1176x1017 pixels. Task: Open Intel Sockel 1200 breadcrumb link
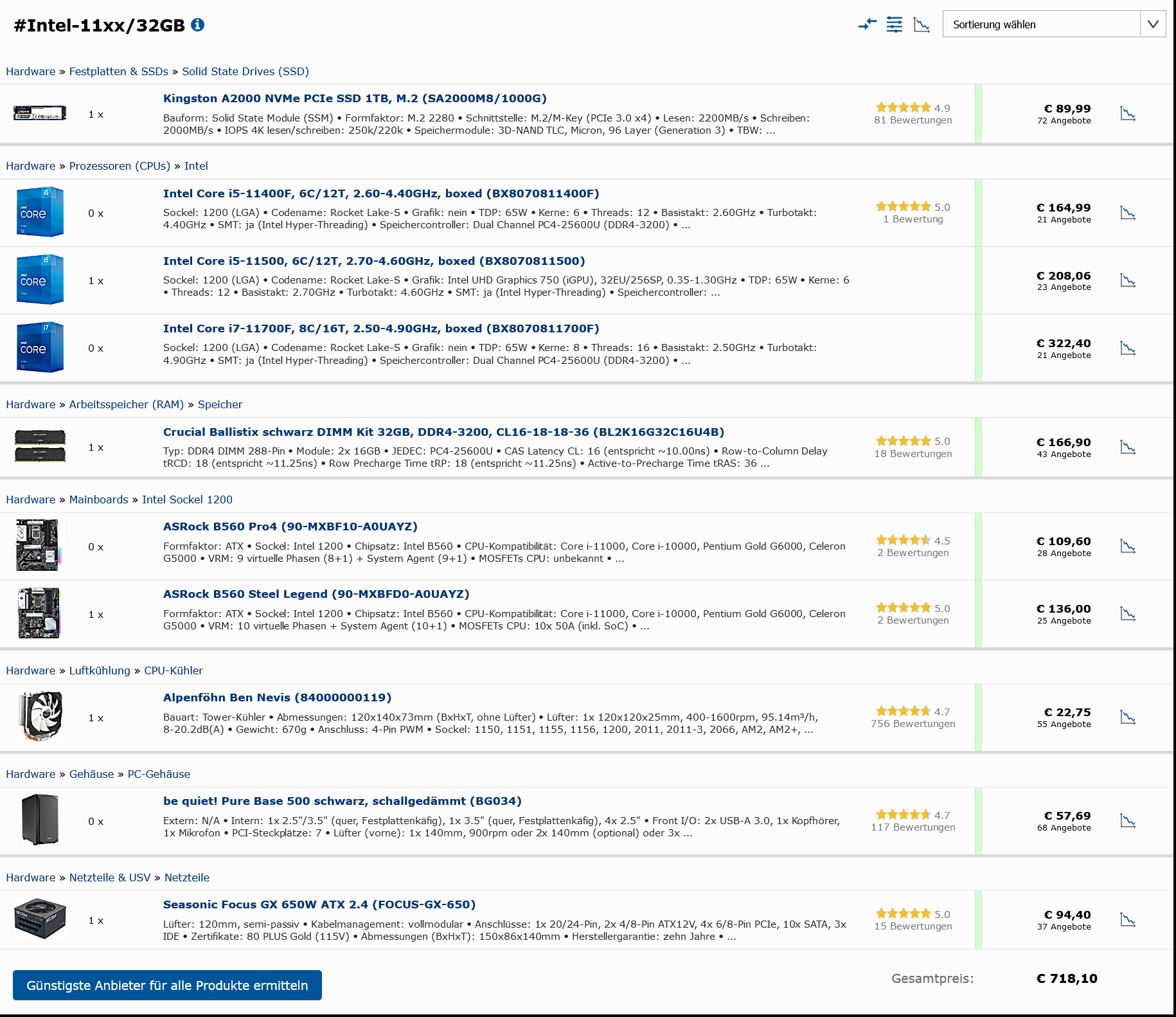[187, 500]
